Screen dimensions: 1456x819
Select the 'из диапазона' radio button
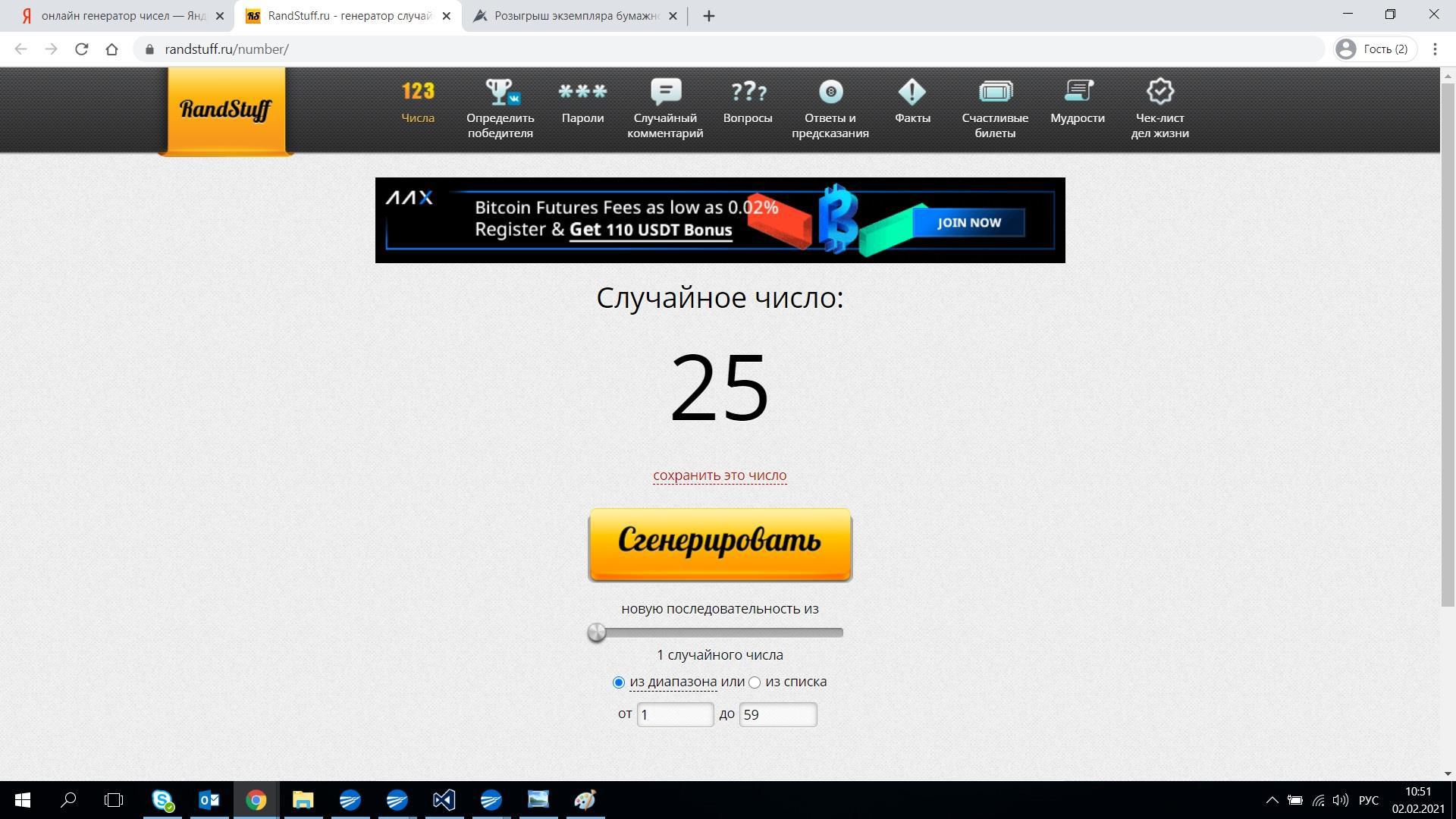619,682
